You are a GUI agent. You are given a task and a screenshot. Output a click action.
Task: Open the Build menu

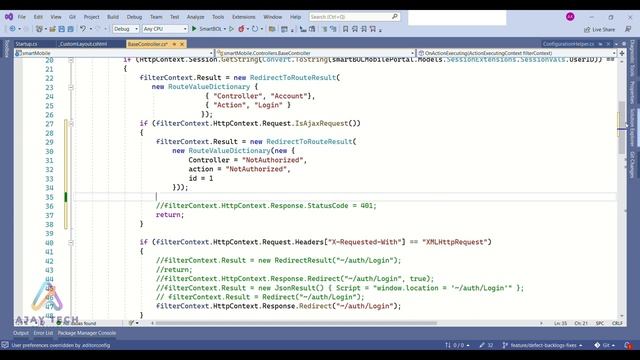tap(113, 17)
